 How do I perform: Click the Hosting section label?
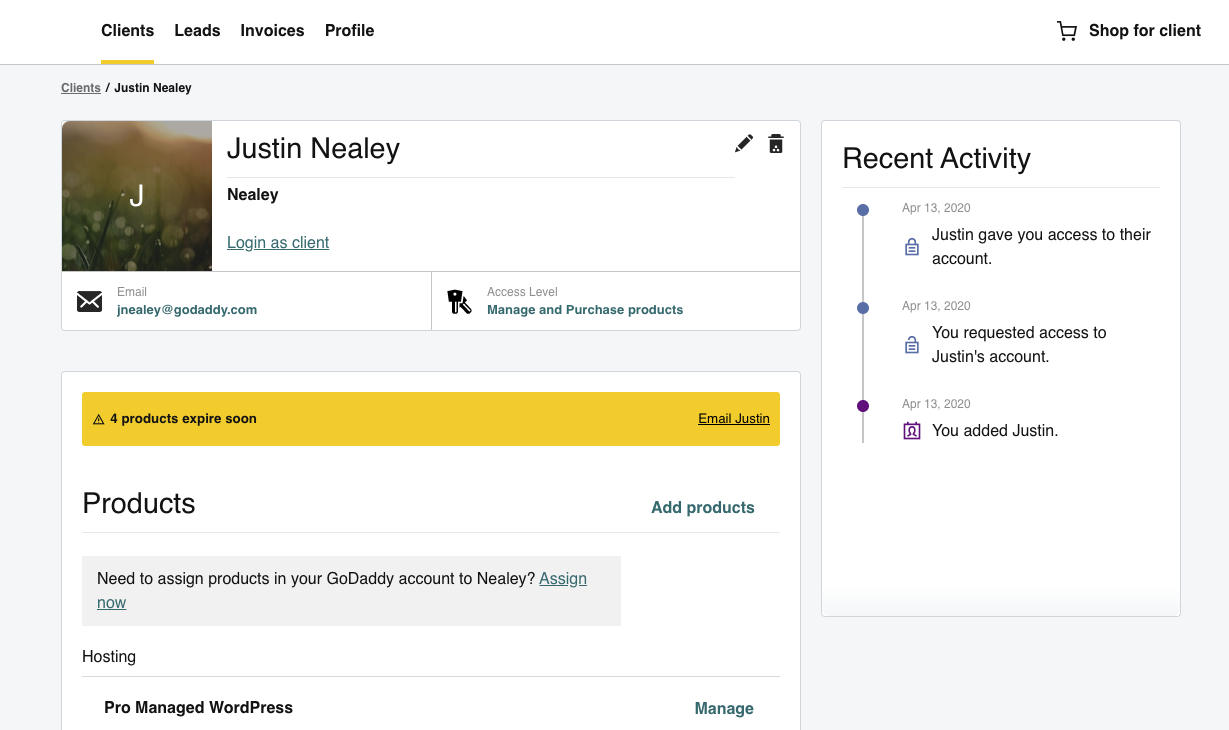click(x=109, y=657)
